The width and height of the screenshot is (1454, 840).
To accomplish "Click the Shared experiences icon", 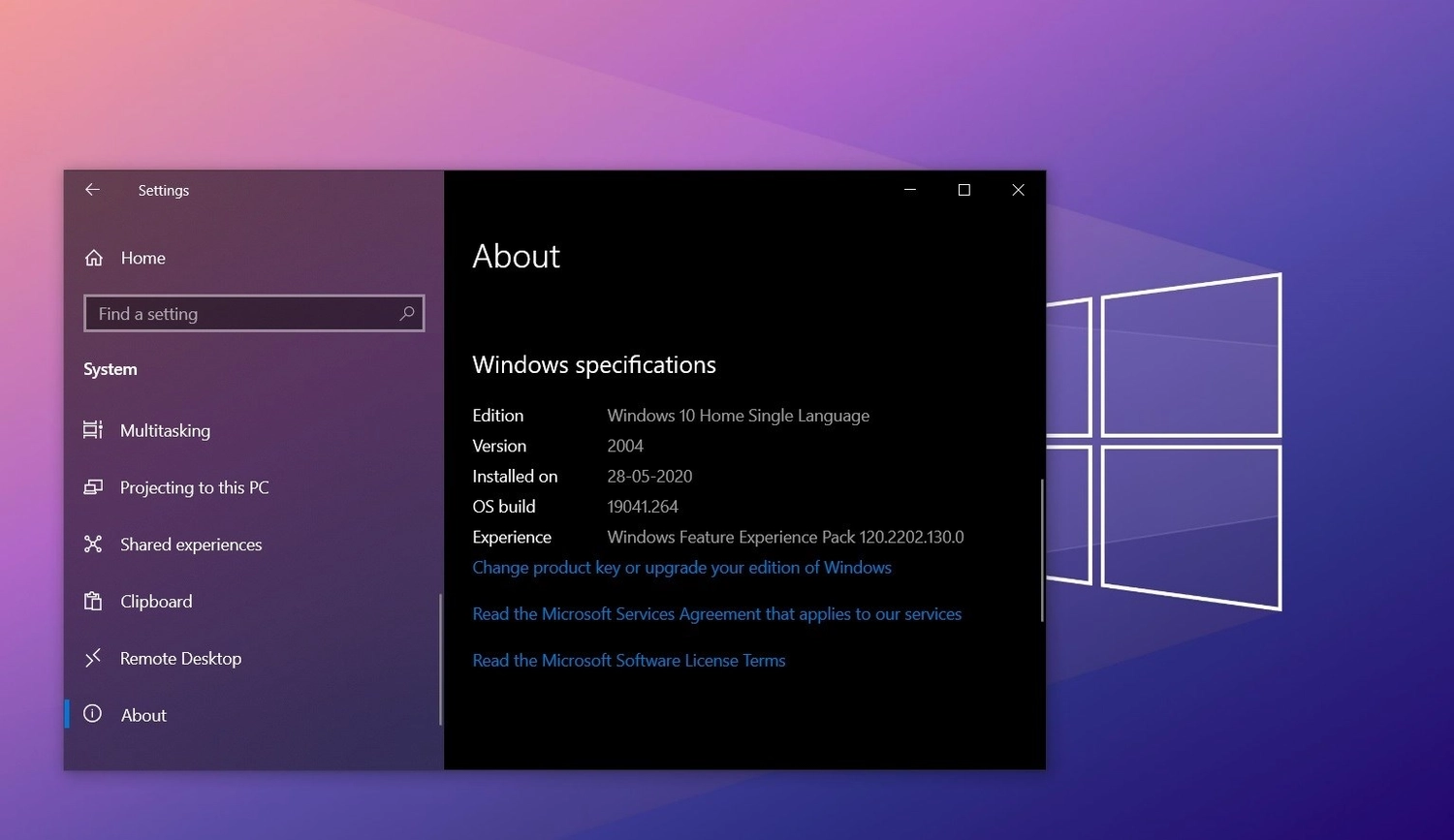I will point(92,544).
